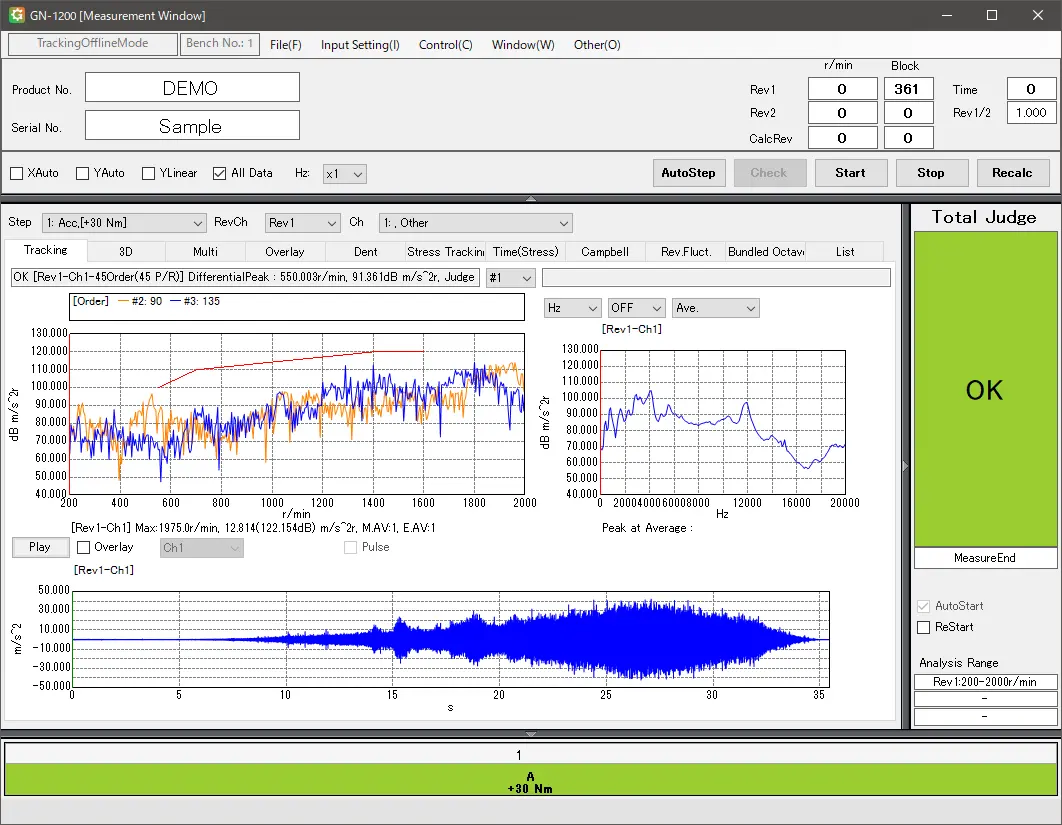This screenshot has width=1062, height=825.
Task: Open the Hz multiplier x1 dropdown
Action: point(345,174)
